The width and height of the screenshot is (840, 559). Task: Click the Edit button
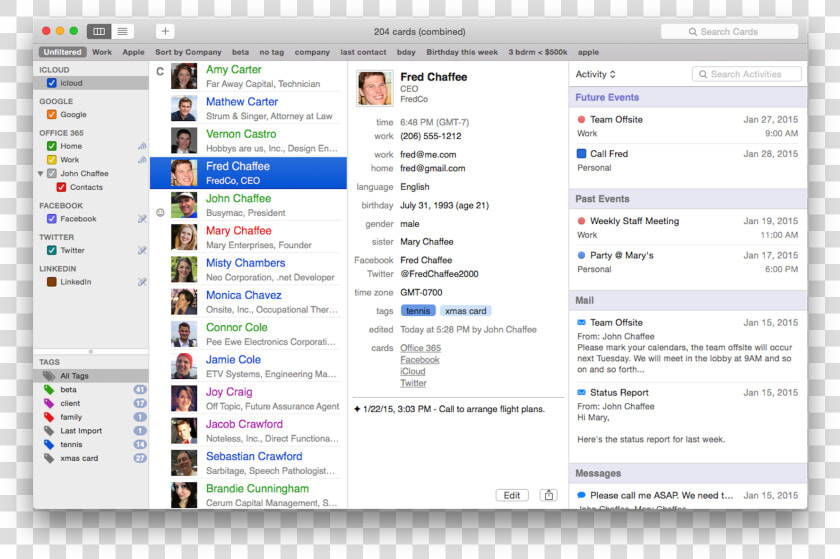(512, 495)
